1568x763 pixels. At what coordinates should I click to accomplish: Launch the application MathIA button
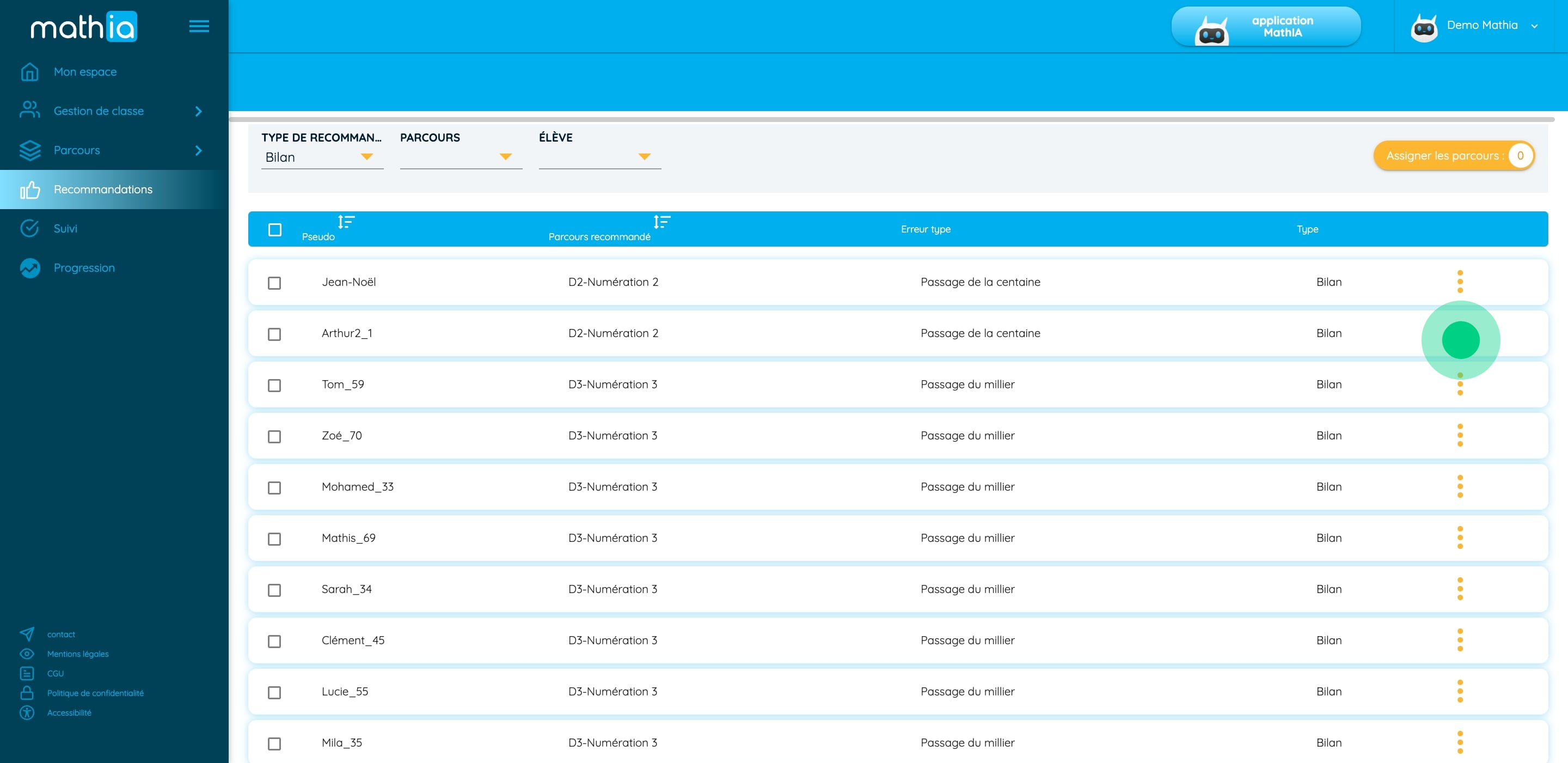[x=1265, y=27]
